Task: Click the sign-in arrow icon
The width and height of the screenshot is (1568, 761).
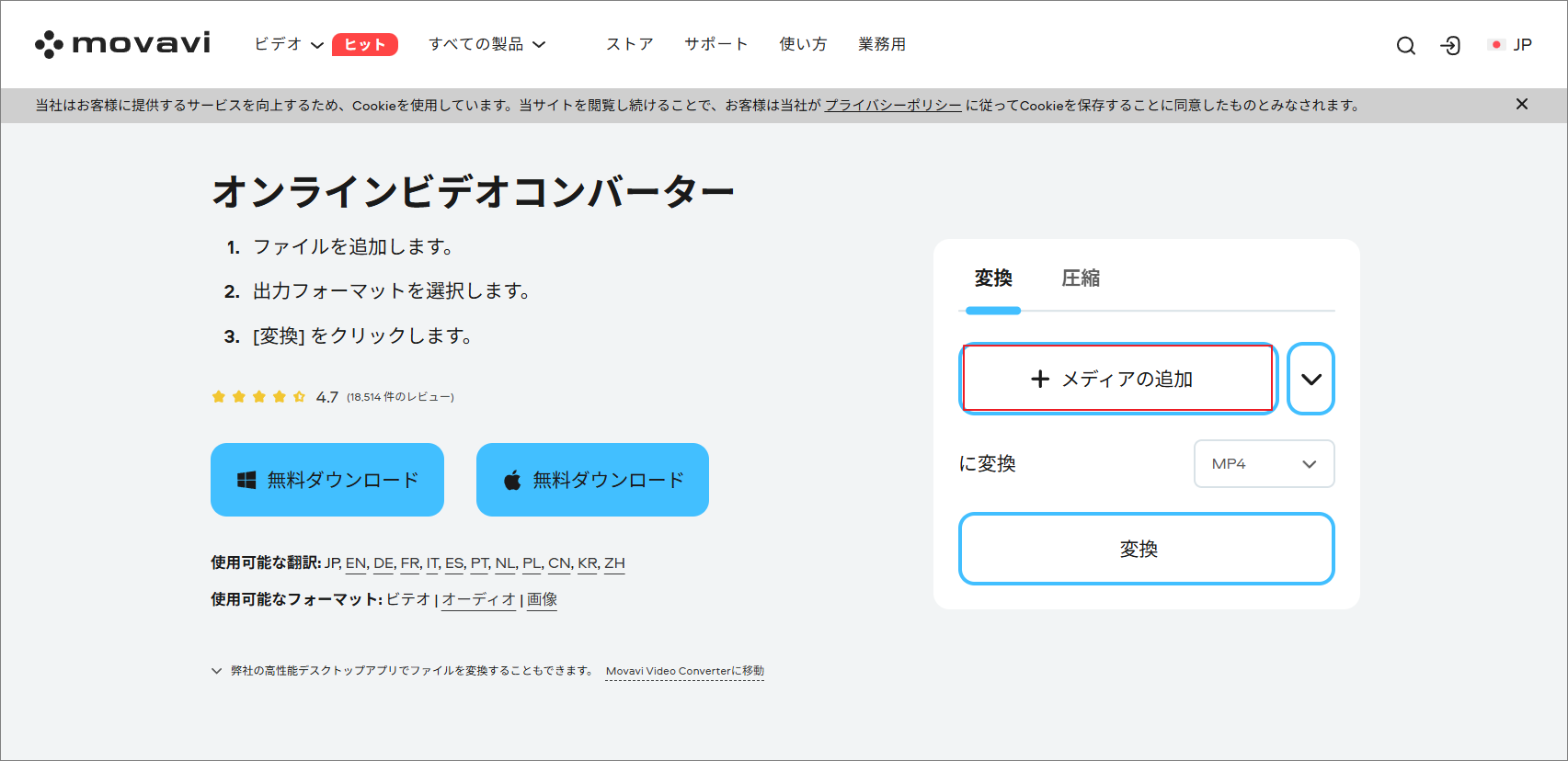Action: tap(1450, 45)
